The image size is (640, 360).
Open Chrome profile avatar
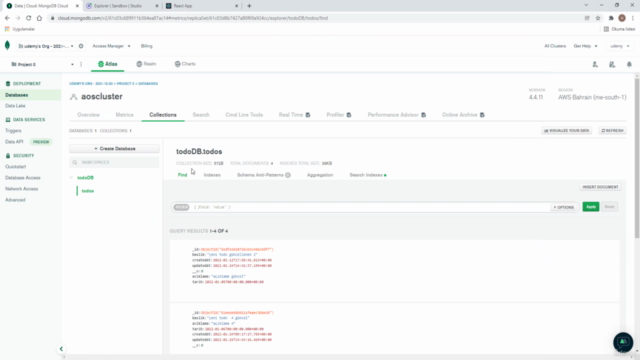tap(622, 18)
